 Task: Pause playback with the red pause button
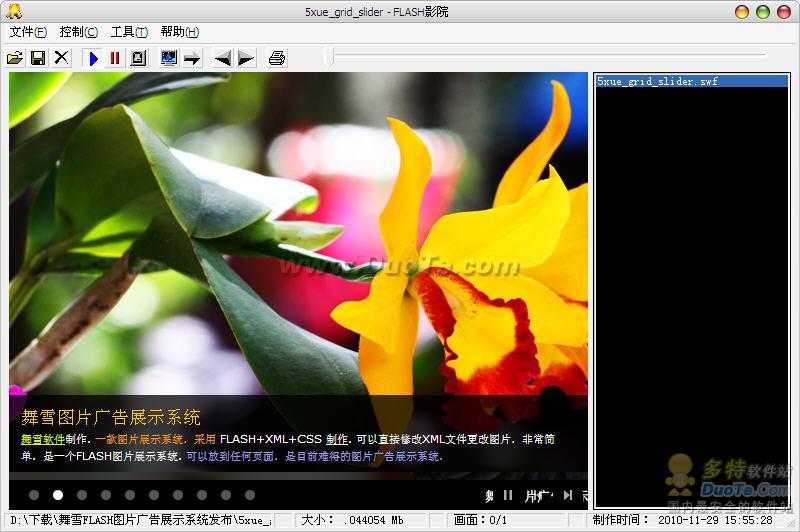tap(115, 58)
